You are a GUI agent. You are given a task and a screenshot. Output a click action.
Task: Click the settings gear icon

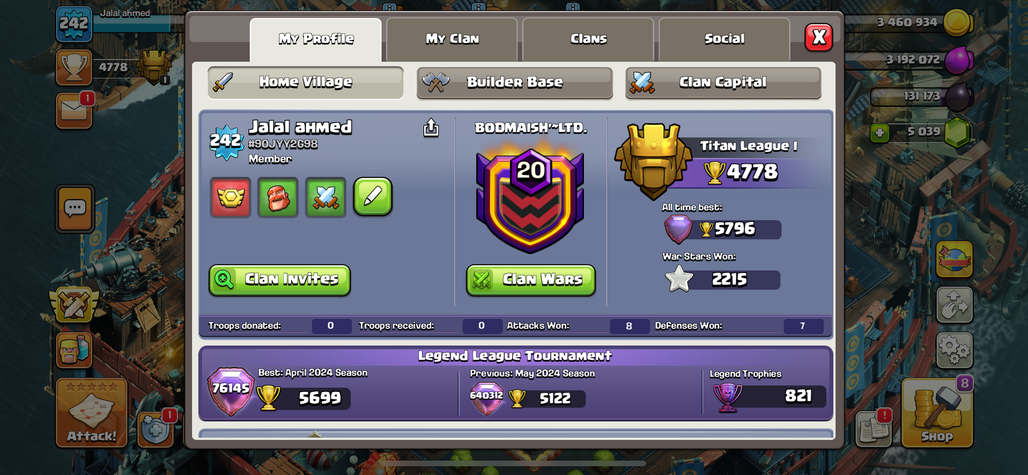954,350
